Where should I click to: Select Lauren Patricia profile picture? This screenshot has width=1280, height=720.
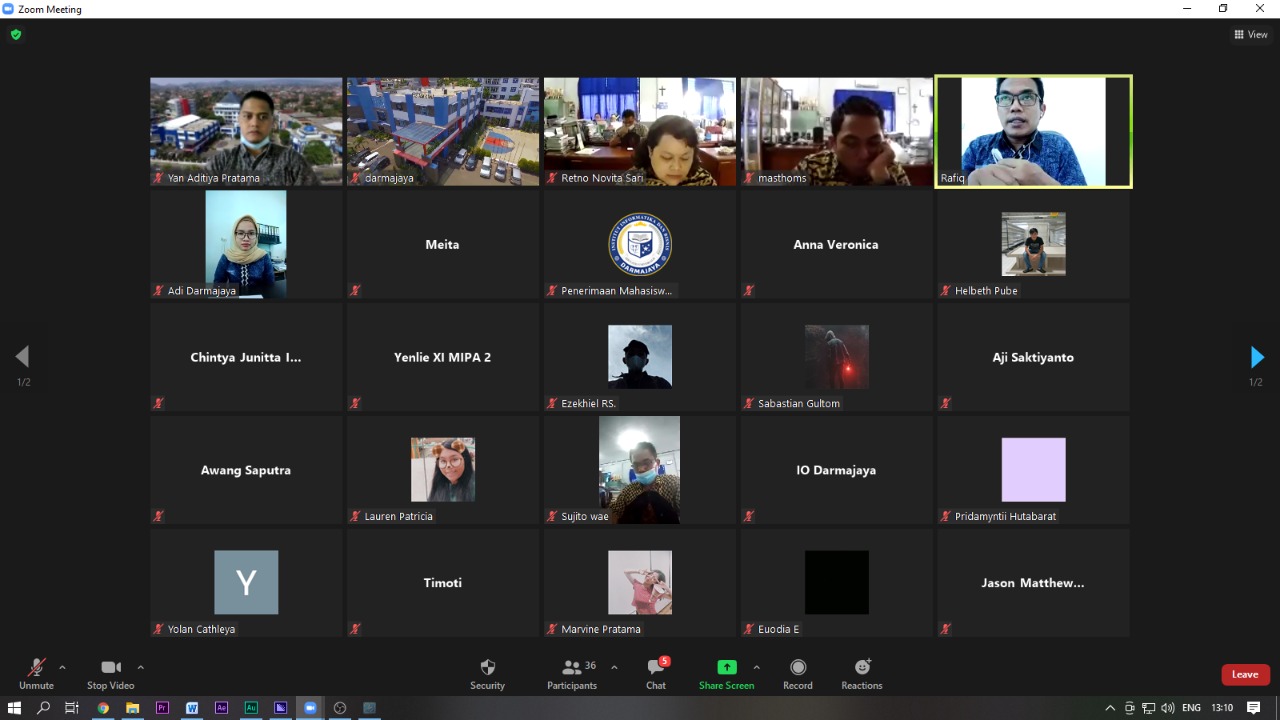click(443, 470)
